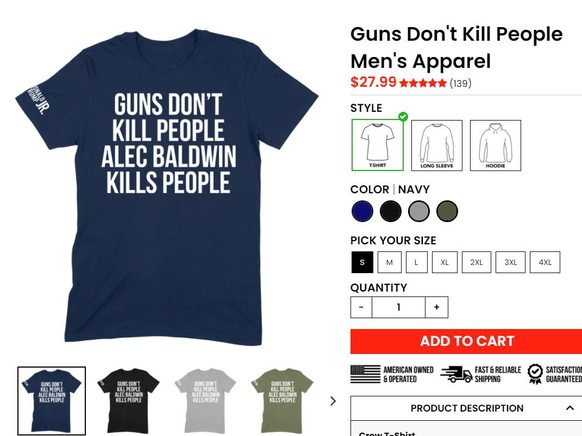
Task: Select size XL
Action: [445, 262]
